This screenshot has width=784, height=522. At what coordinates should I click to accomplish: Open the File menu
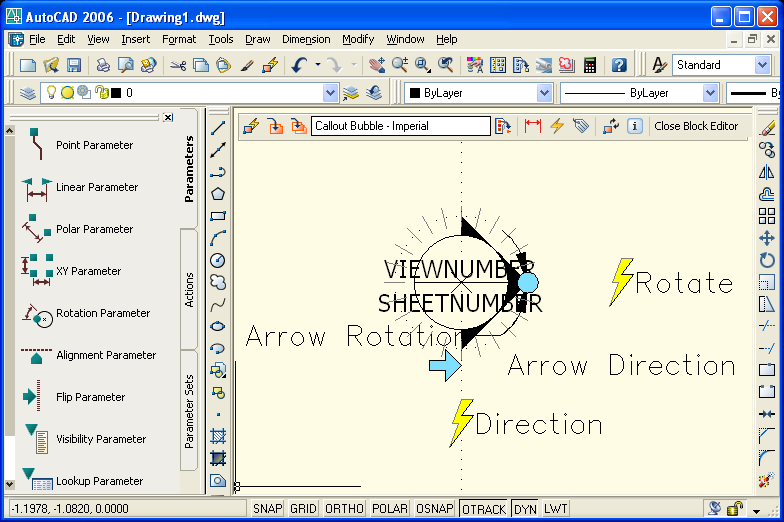(x=37, y=39)
